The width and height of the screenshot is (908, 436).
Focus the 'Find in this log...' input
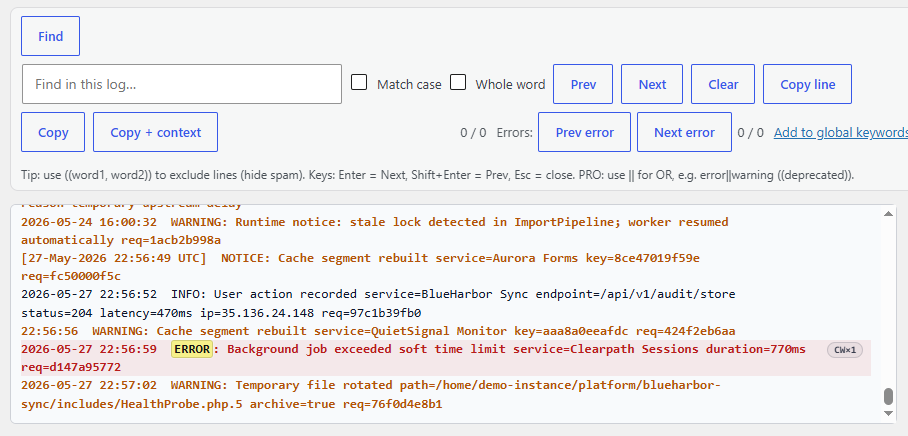click(x=182, y=84)
